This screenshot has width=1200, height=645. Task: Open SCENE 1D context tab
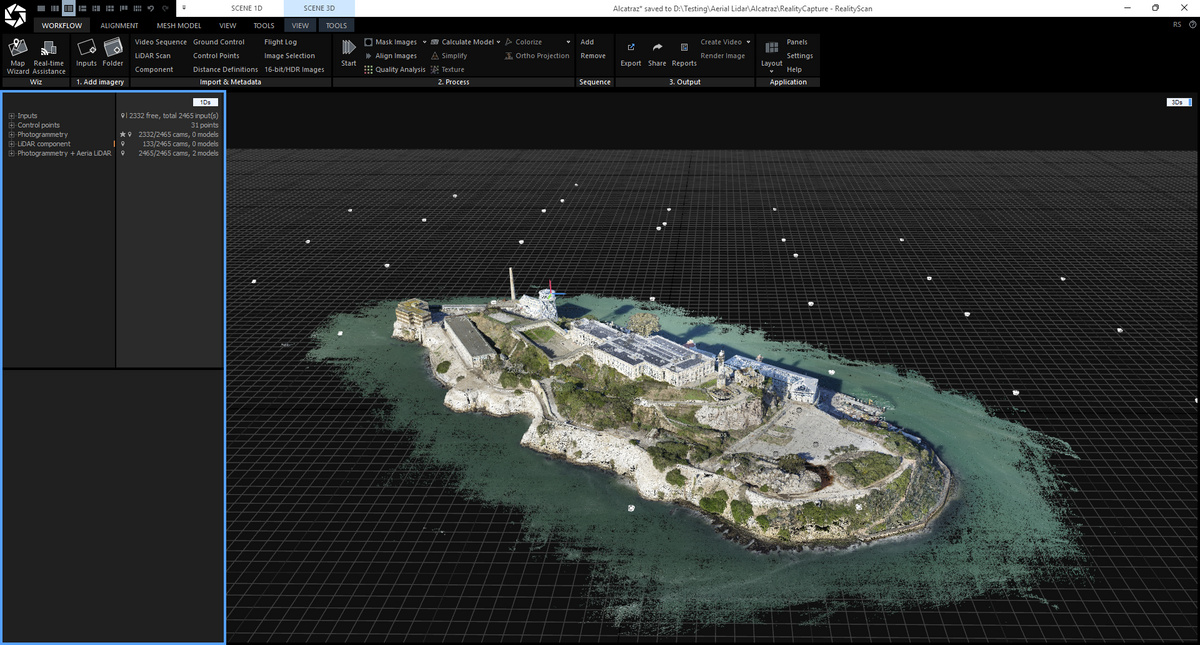coord(246,8)
